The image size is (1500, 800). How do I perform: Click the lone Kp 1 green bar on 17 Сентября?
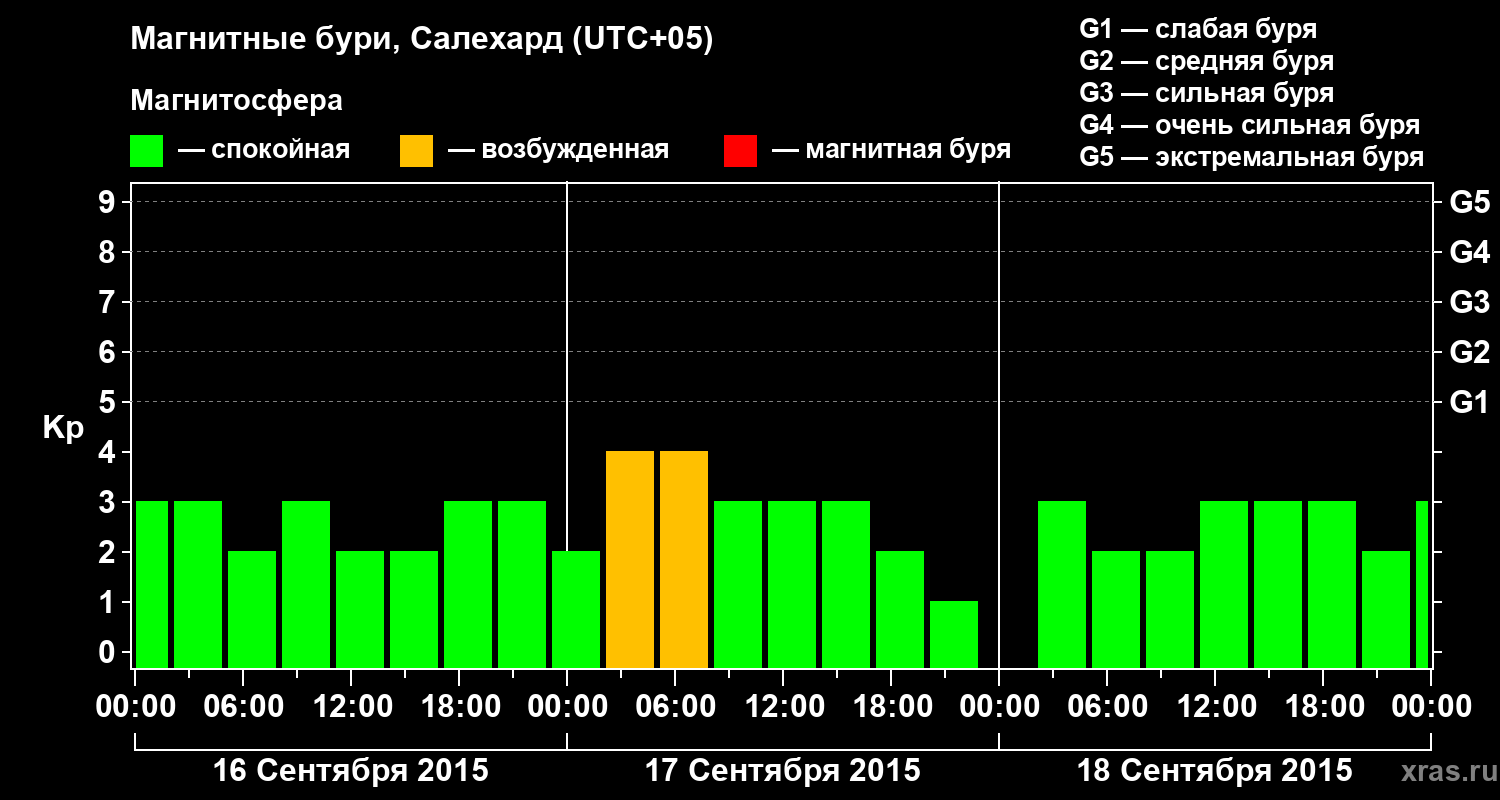pos(954,634)
